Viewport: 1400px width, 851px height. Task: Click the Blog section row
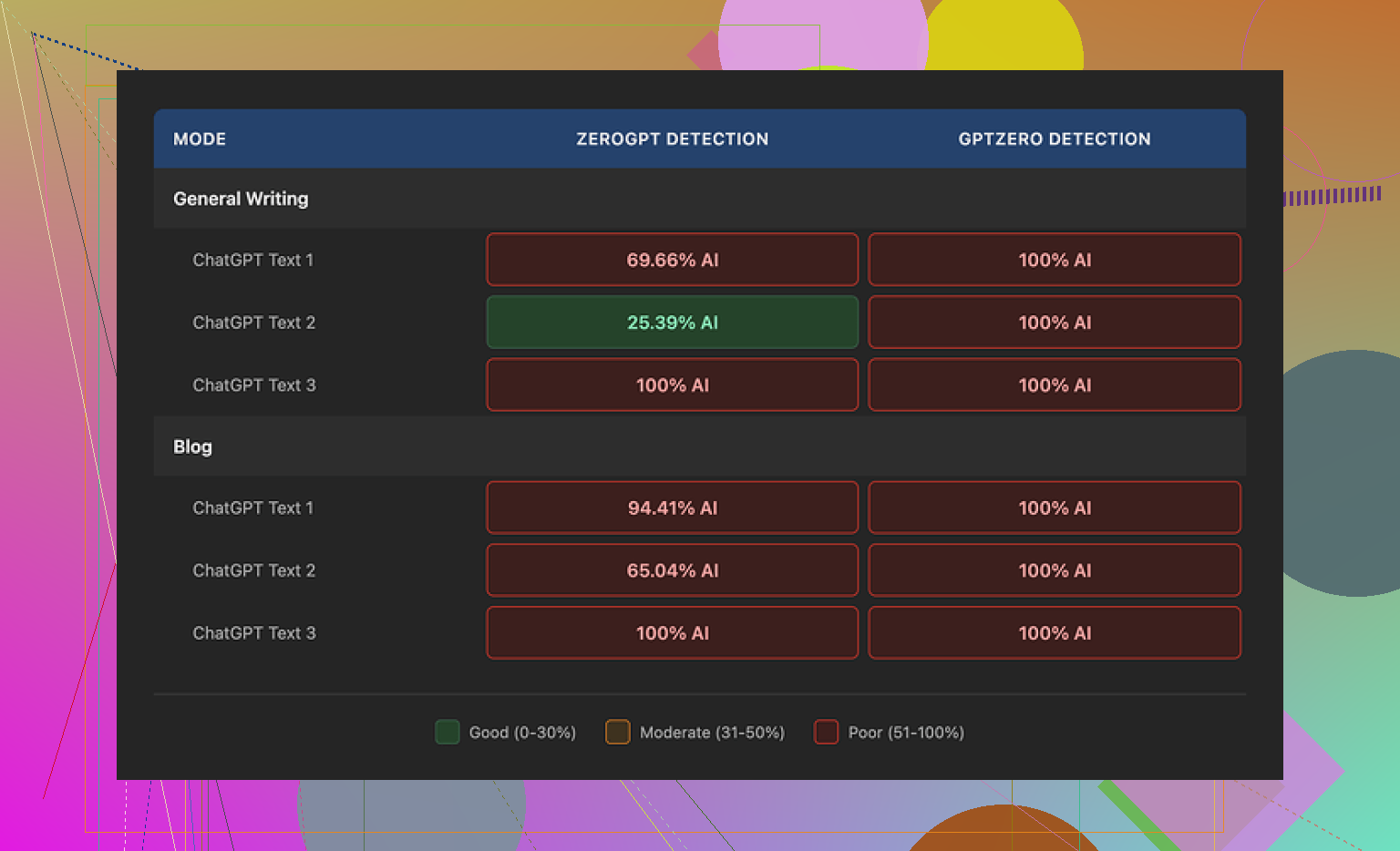[x=192, y=446]
